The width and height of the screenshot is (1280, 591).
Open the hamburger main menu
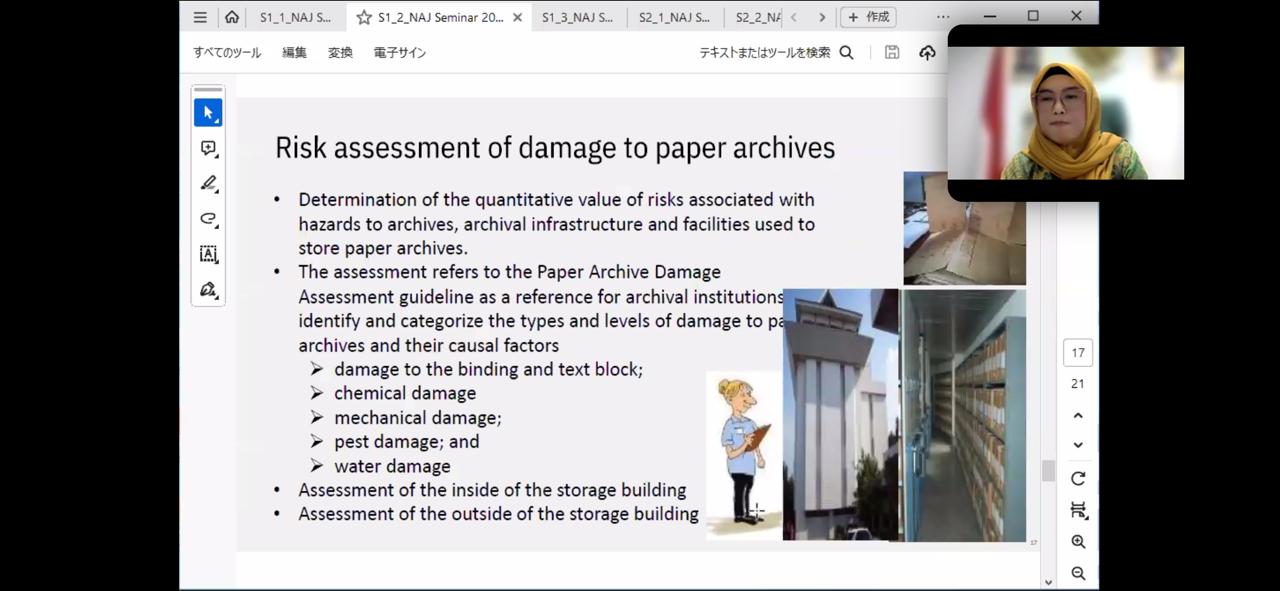point(200,17)
